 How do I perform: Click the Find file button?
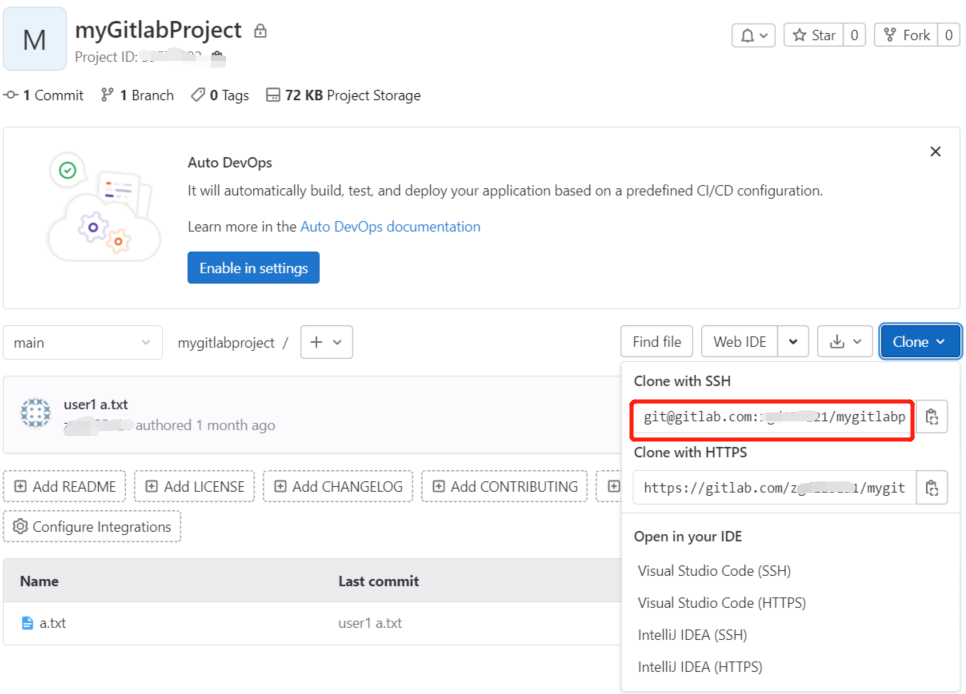(x=657, y=342)
